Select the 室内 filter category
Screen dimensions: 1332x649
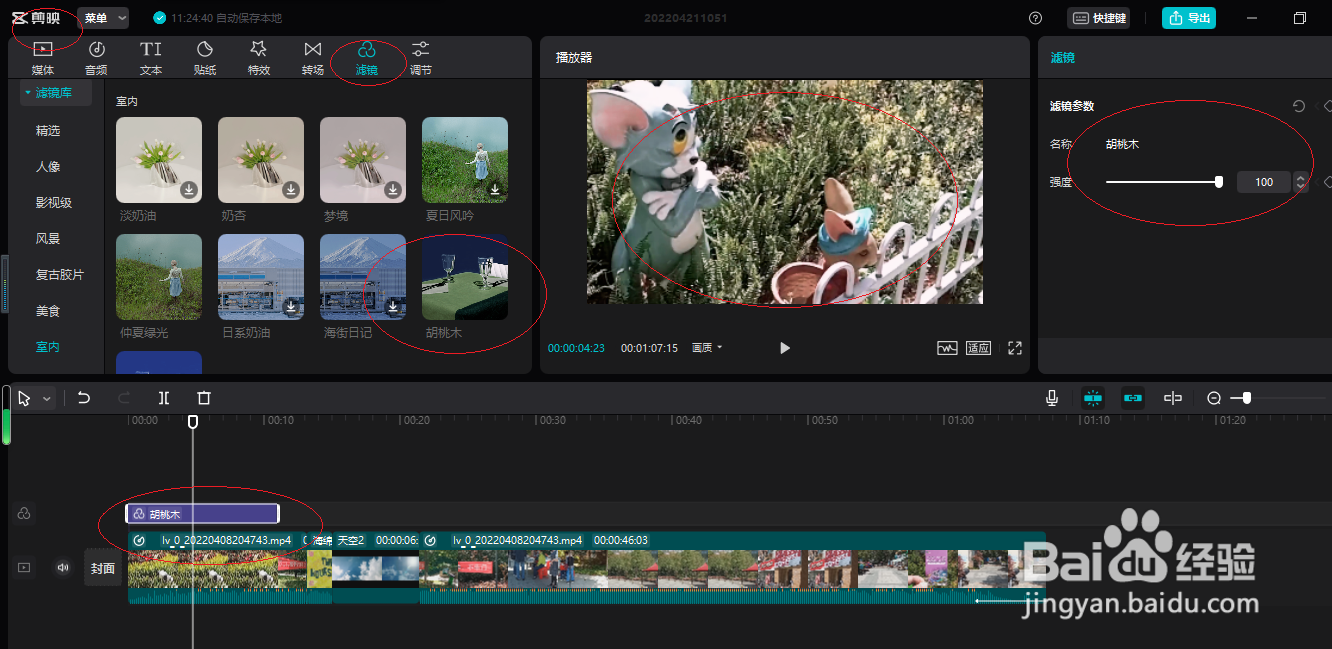(x=48, y=347)
